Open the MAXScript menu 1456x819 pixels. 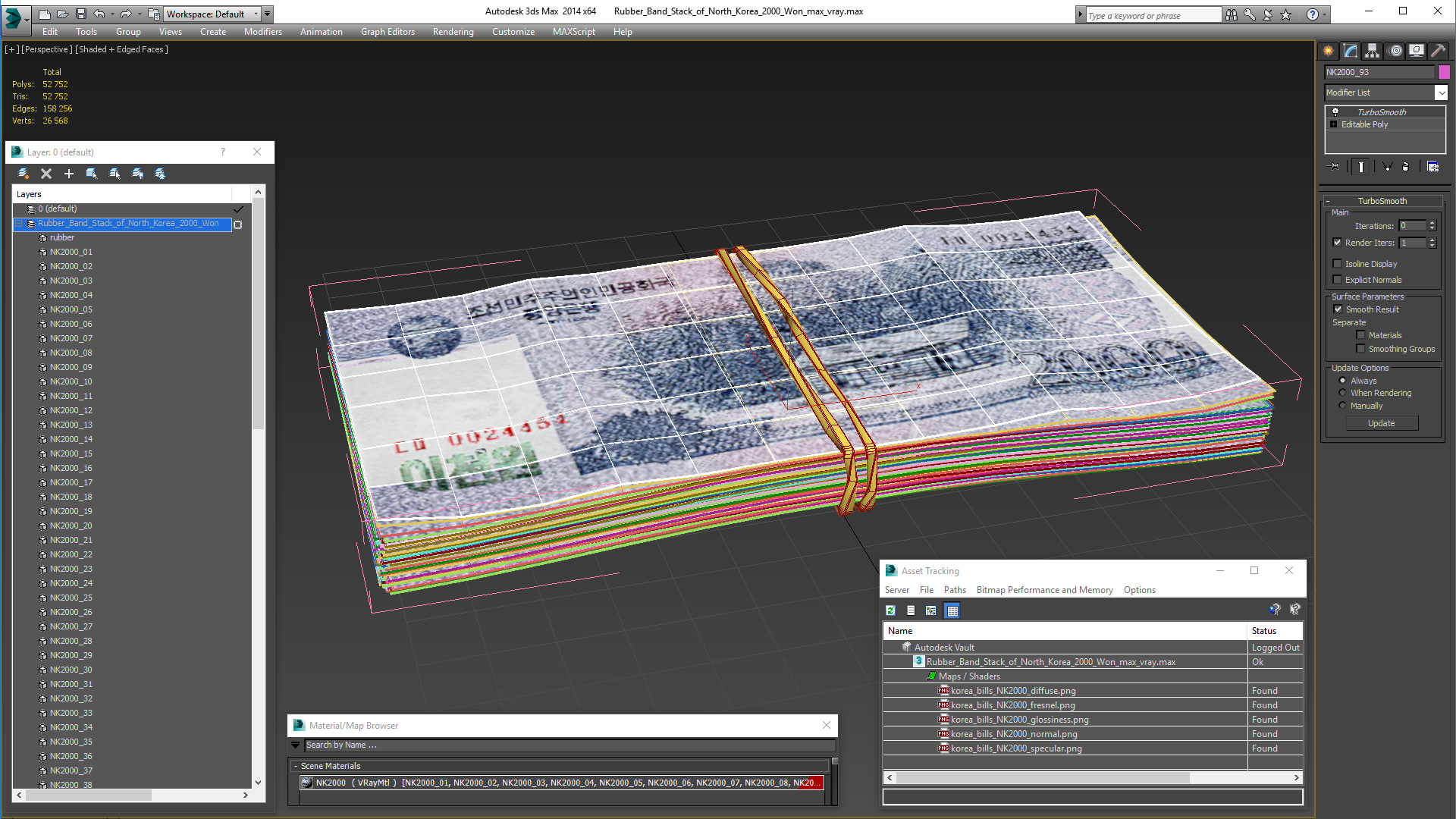click(x=574, y=32)
